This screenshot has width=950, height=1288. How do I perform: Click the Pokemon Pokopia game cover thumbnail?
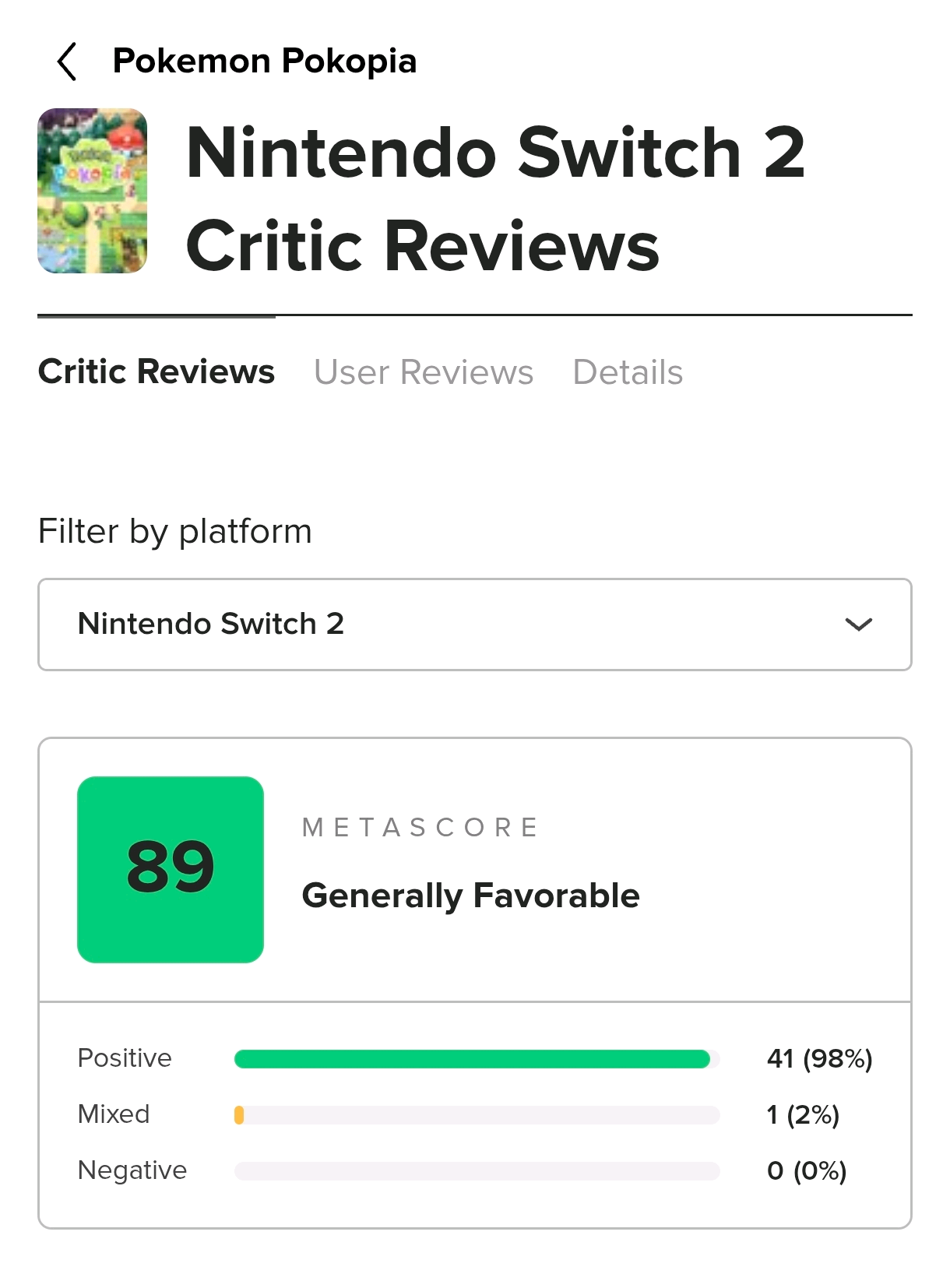tap(93, 191)
